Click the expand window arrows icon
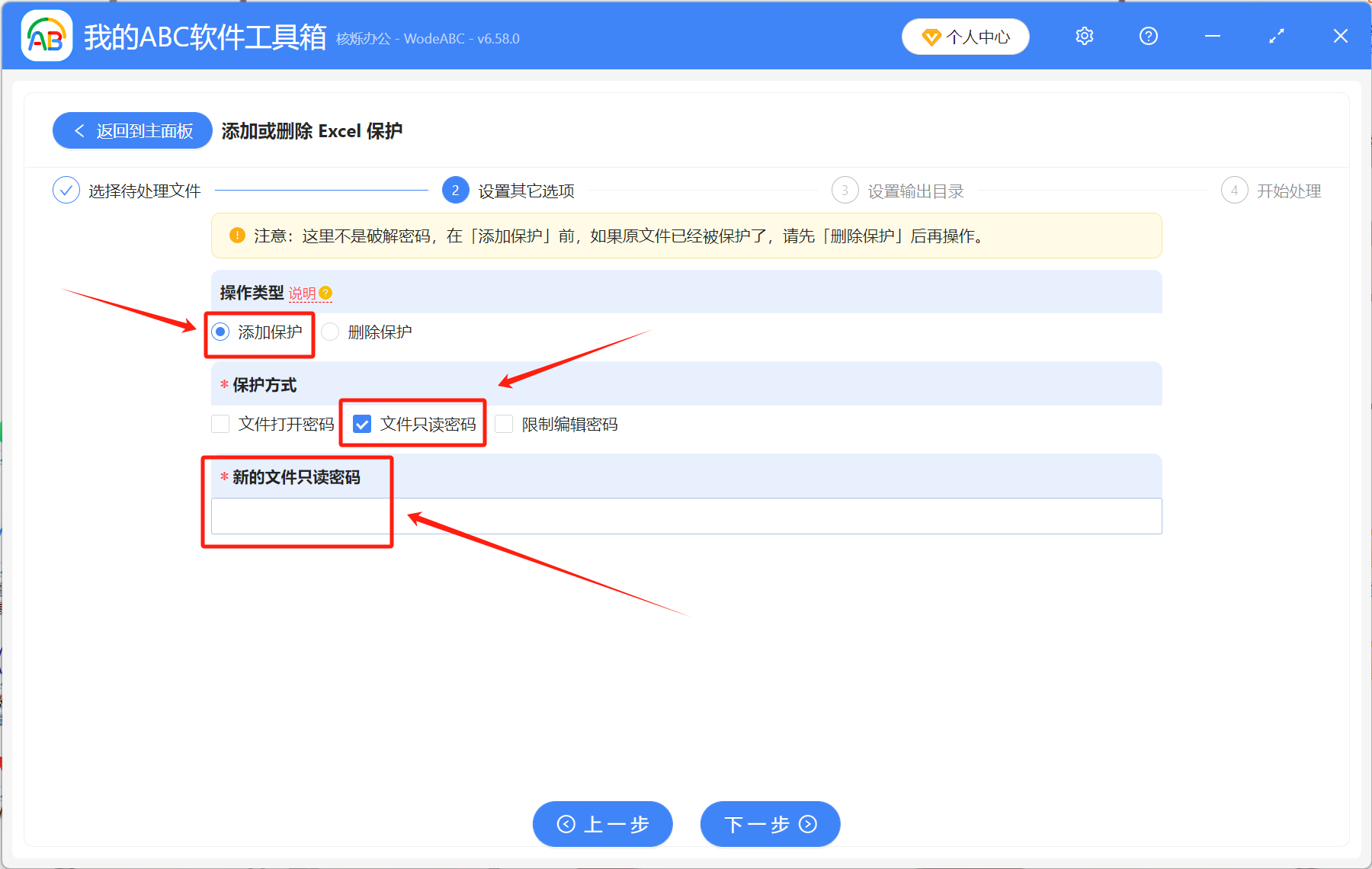 click(1276, 36)
